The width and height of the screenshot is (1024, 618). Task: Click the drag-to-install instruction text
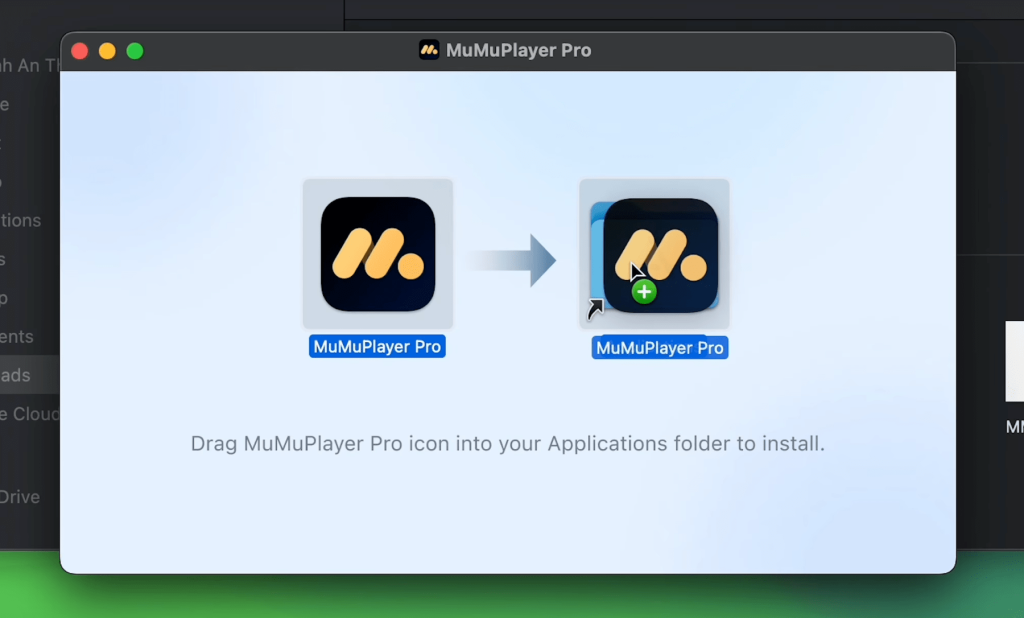[508, 443]
